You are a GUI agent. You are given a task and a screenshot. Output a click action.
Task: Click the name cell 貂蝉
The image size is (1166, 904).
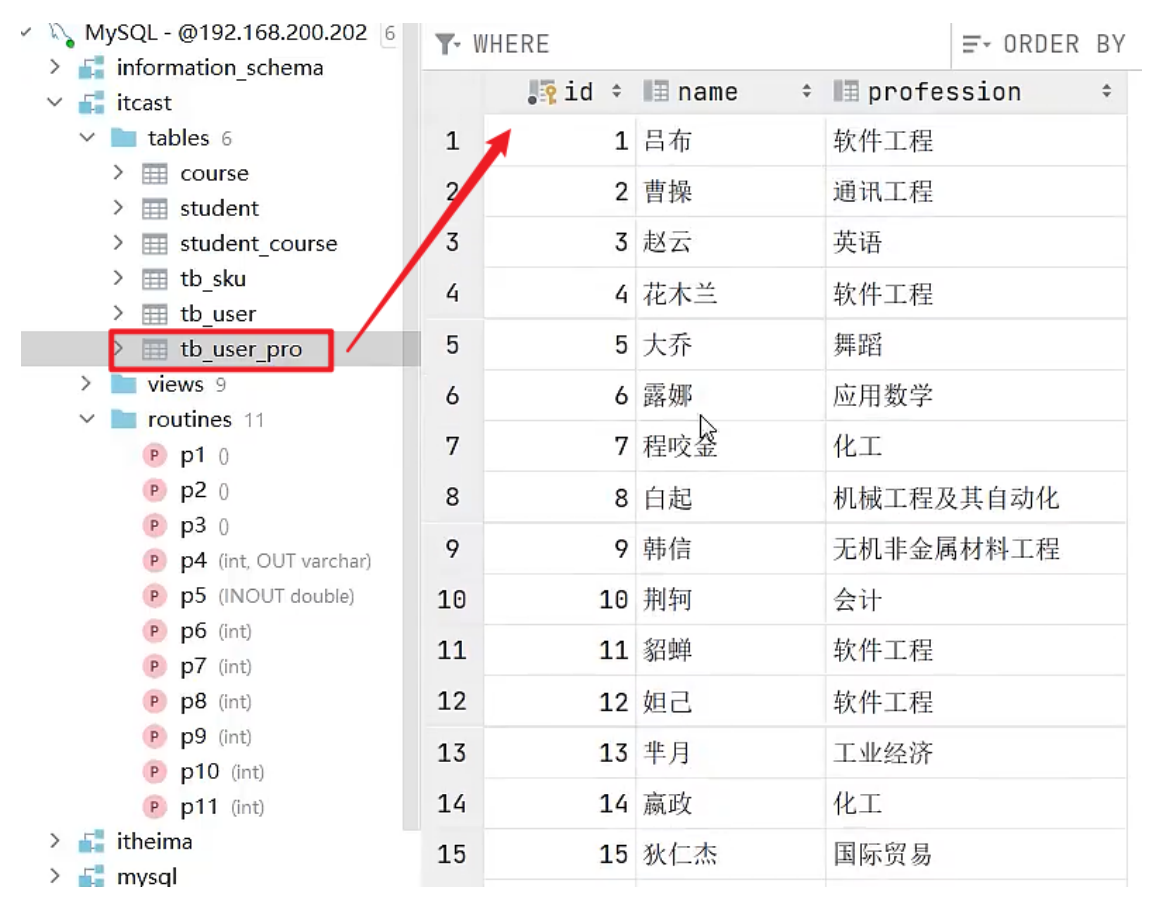point(730,650)
